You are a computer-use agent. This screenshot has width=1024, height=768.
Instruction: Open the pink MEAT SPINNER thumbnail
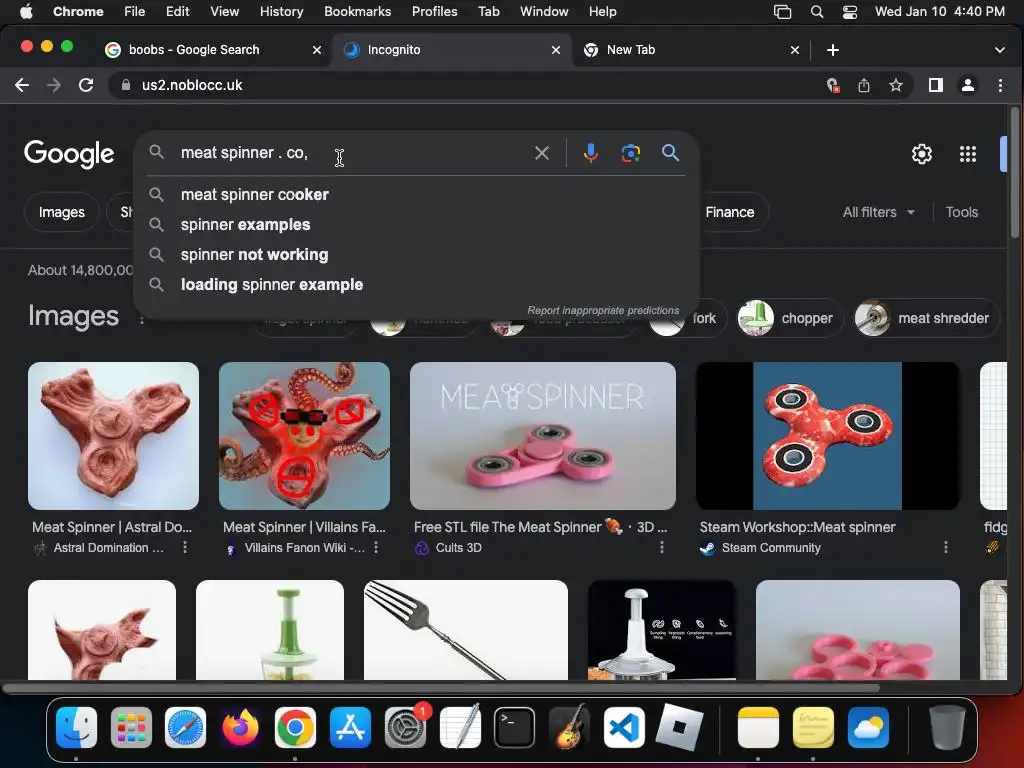[543, 436]
